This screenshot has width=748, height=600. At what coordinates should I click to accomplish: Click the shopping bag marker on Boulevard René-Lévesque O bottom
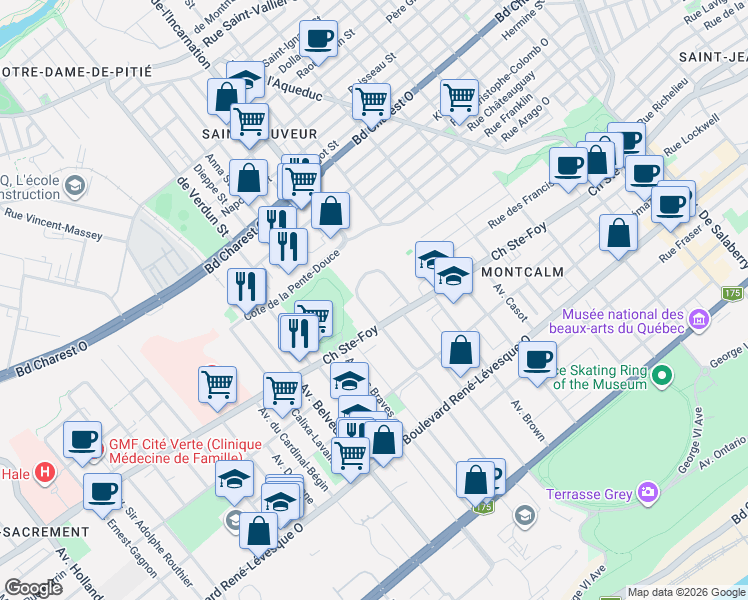259,534
